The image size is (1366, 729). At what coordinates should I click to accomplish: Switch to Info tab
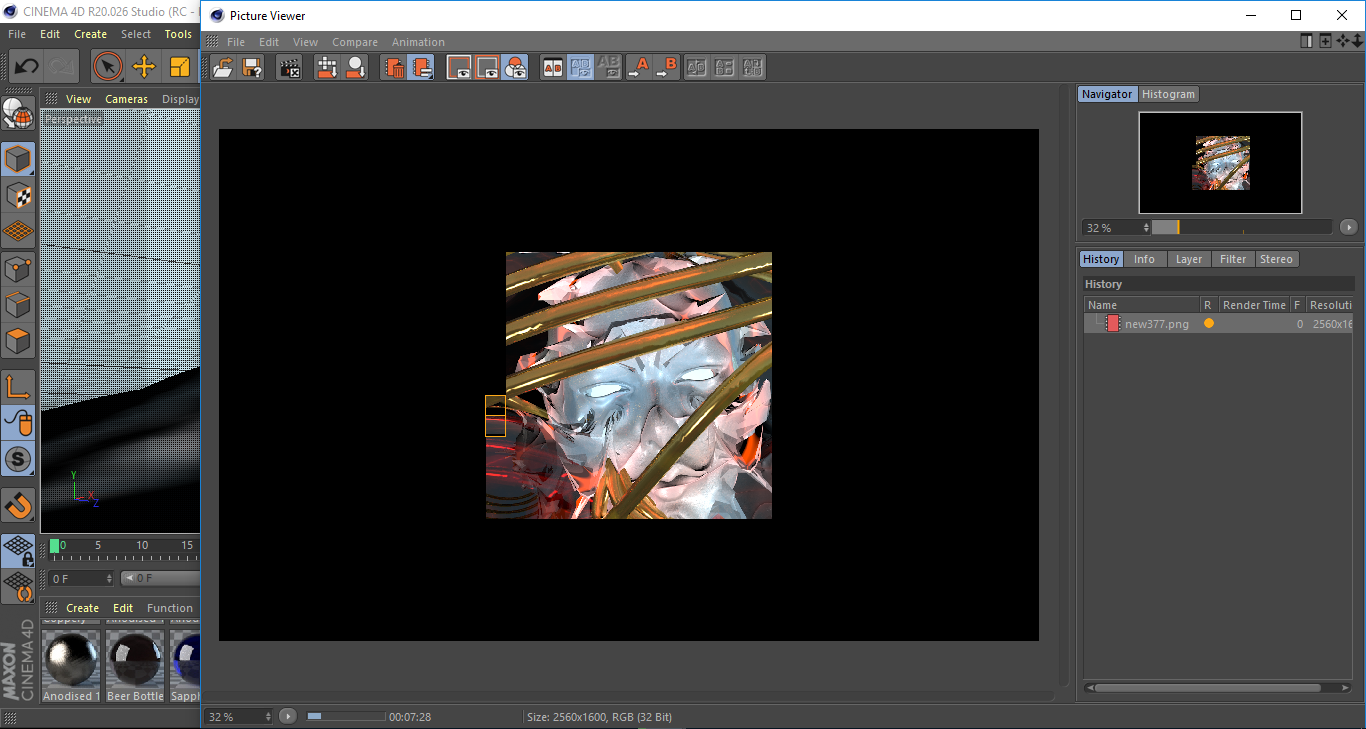[x=1144, y=259]
